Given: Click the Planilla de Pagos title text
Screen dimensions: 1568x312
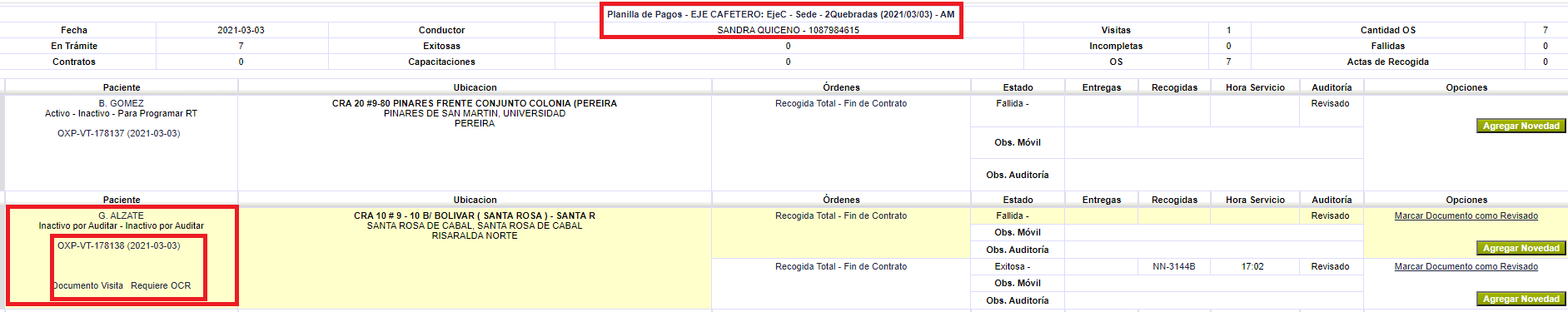Looking at the screenshot, I should (x=780, y=14).
